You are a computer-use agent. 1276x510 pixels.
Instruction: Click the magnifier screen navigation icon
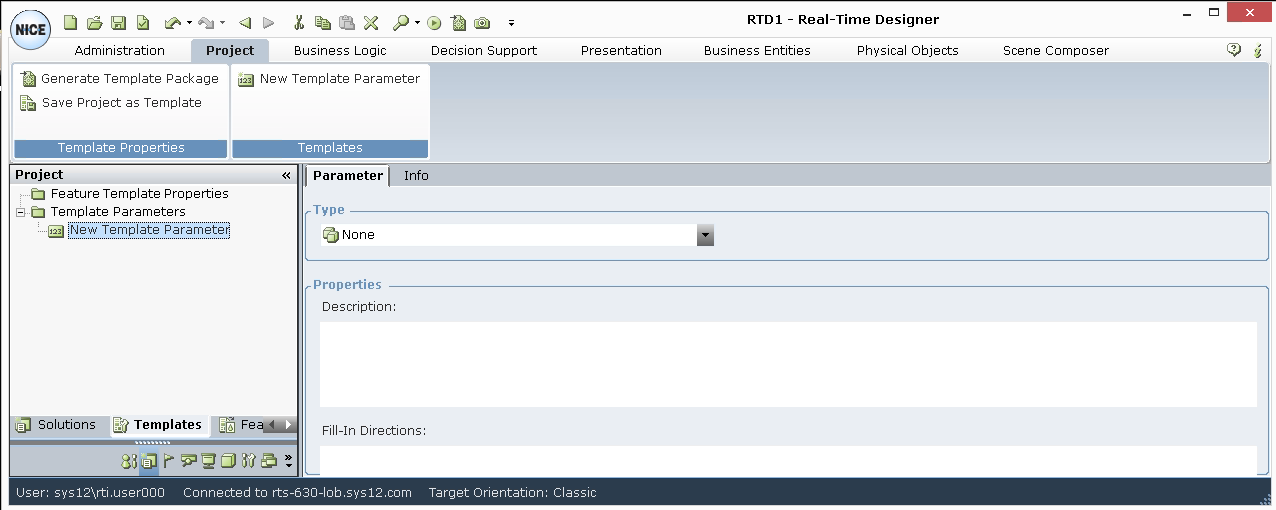188,461
